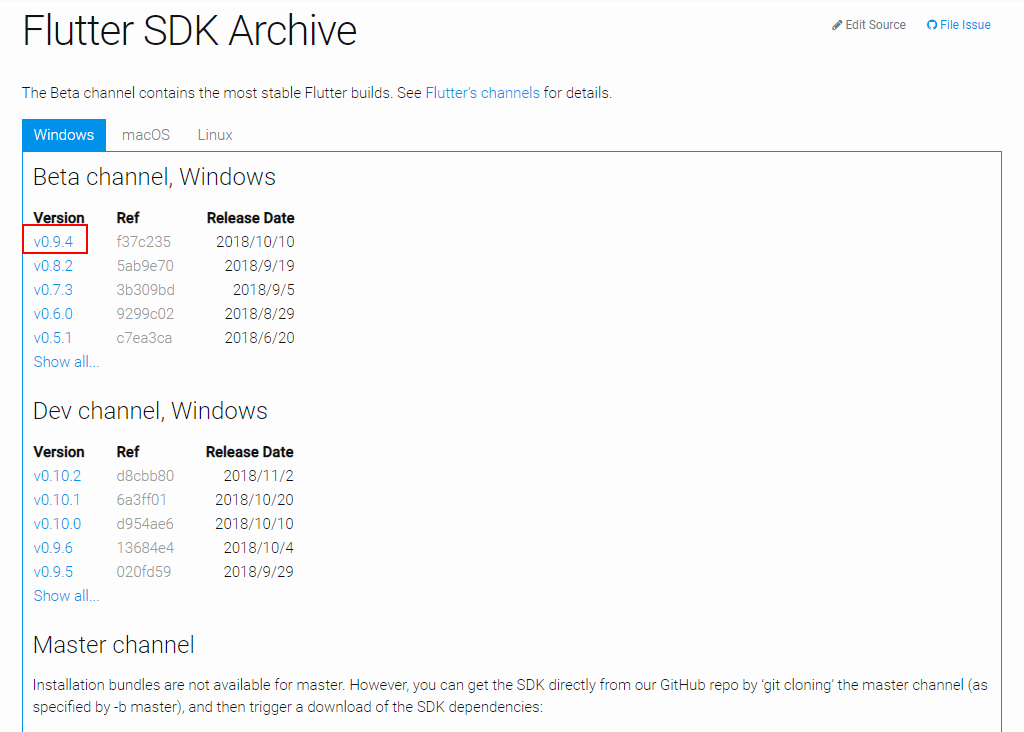This screenshot has height=732, width=1024.
Task: Select the Windows tab
Action: coord(64,135)
